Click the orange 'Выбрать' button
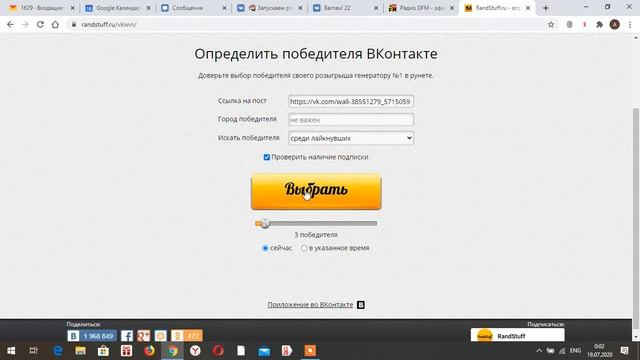Image resolution: width=640 pixels, height=360 pixels. 316,191
